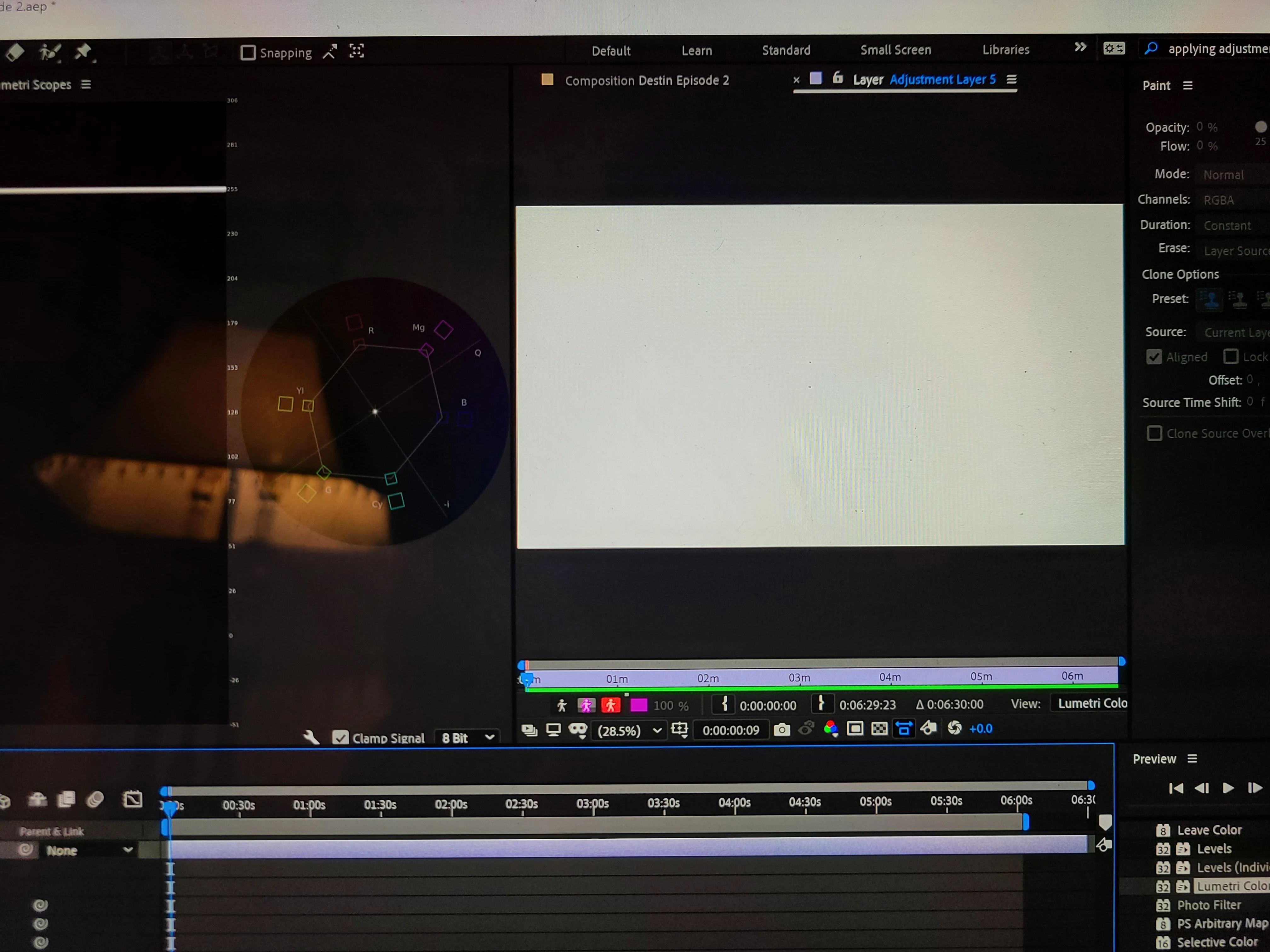
Task: Select the Puppet Pin tool
Action: click(x=84, y=52)
